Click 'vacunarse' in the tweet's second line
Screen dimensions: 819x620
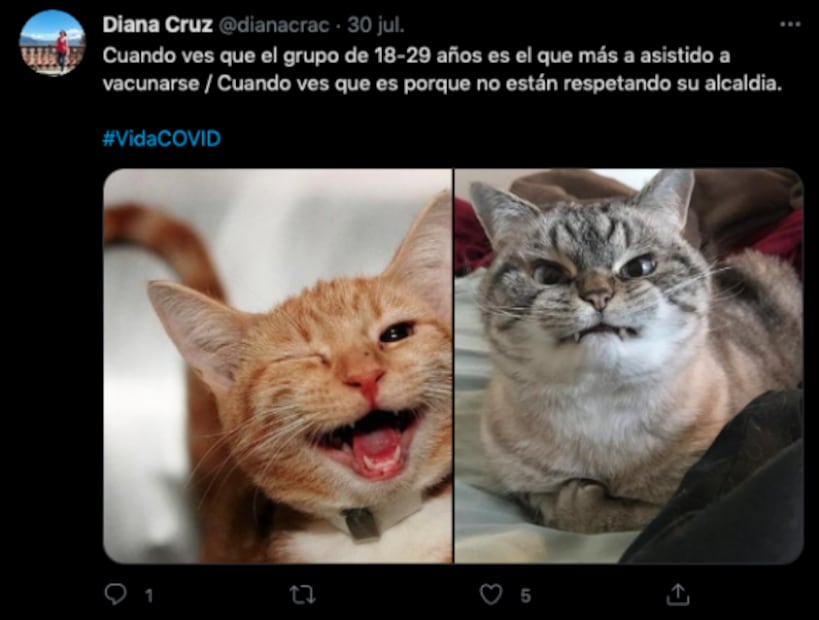click(150, 84)
